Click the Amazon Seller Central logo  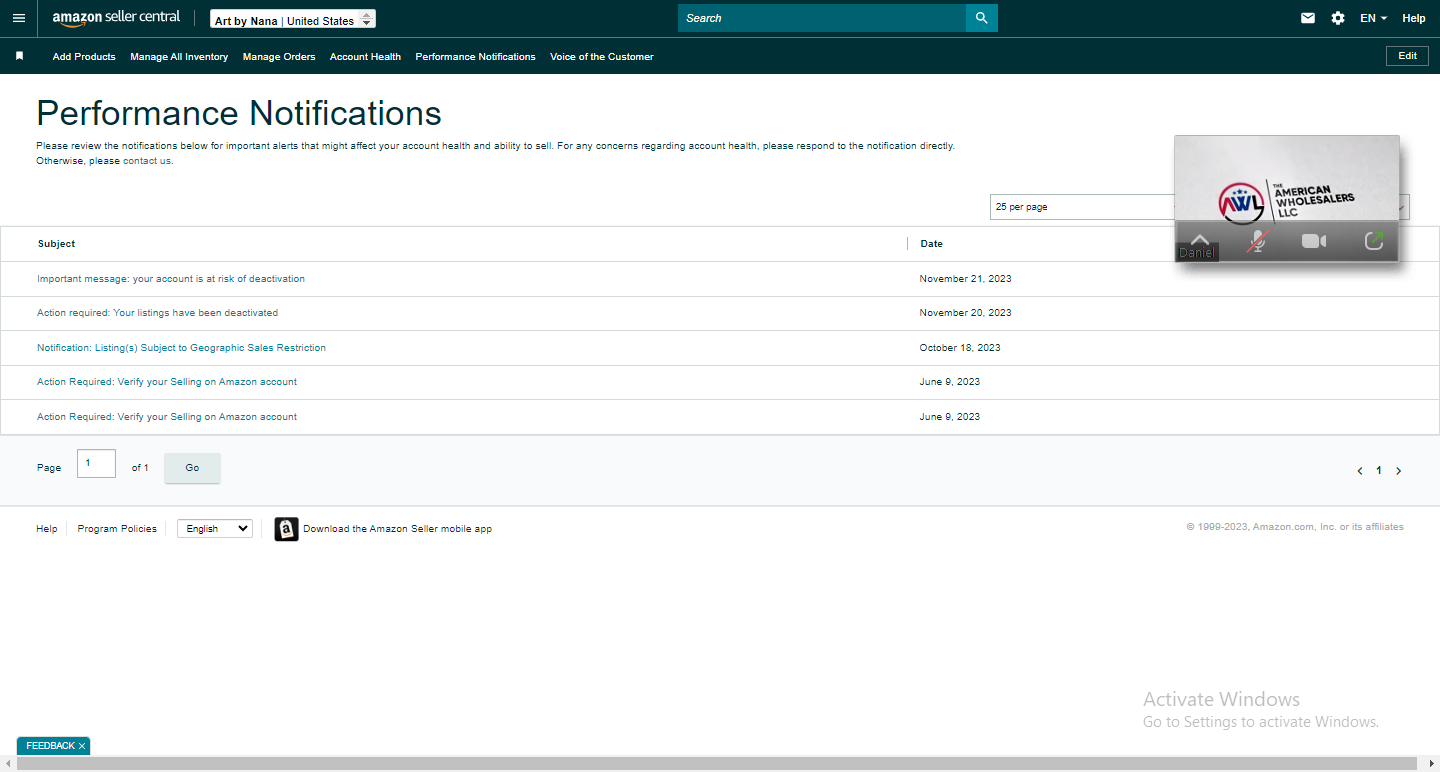117,18
